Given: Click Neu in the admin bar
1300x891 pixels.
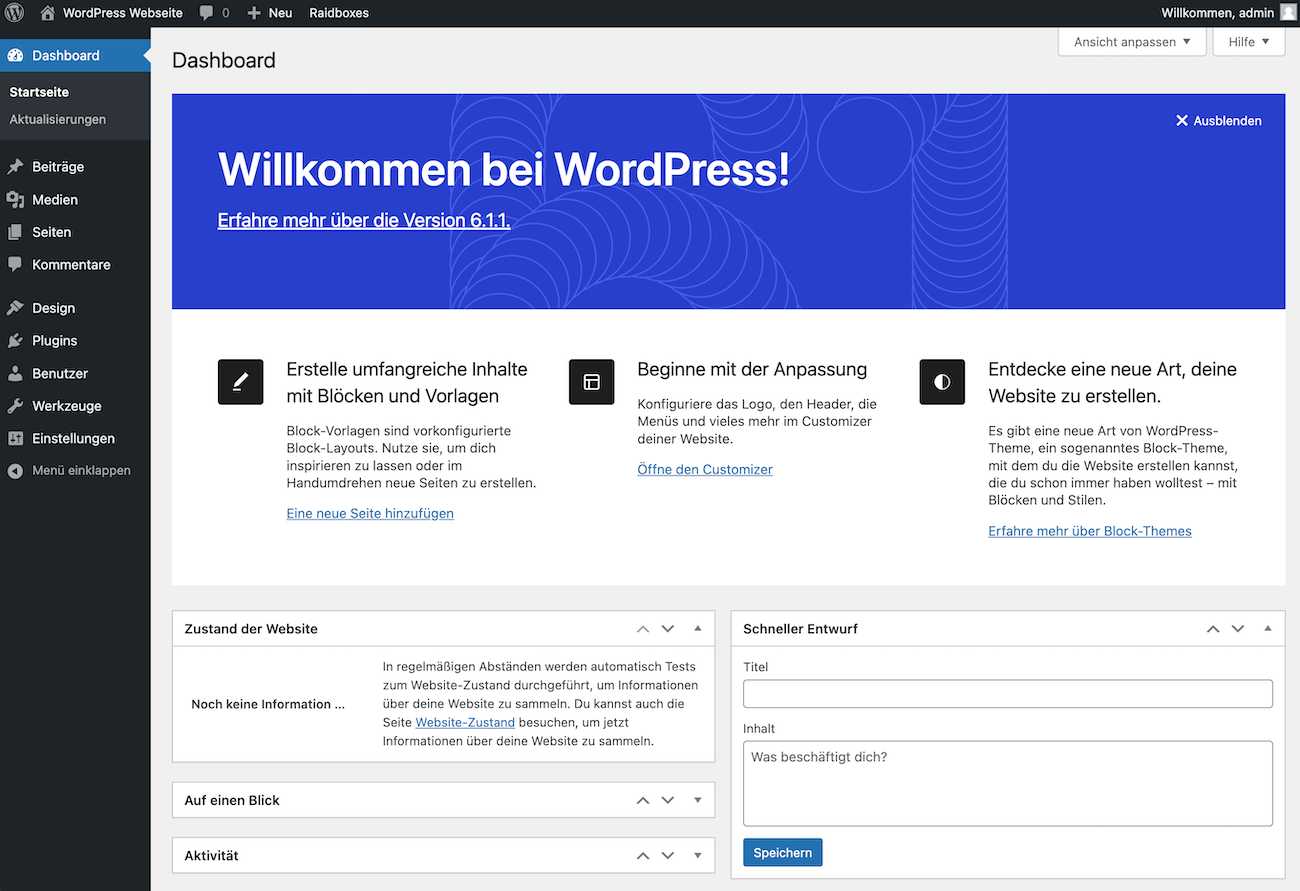Looking at the screenshot, I should coord(280,13).
